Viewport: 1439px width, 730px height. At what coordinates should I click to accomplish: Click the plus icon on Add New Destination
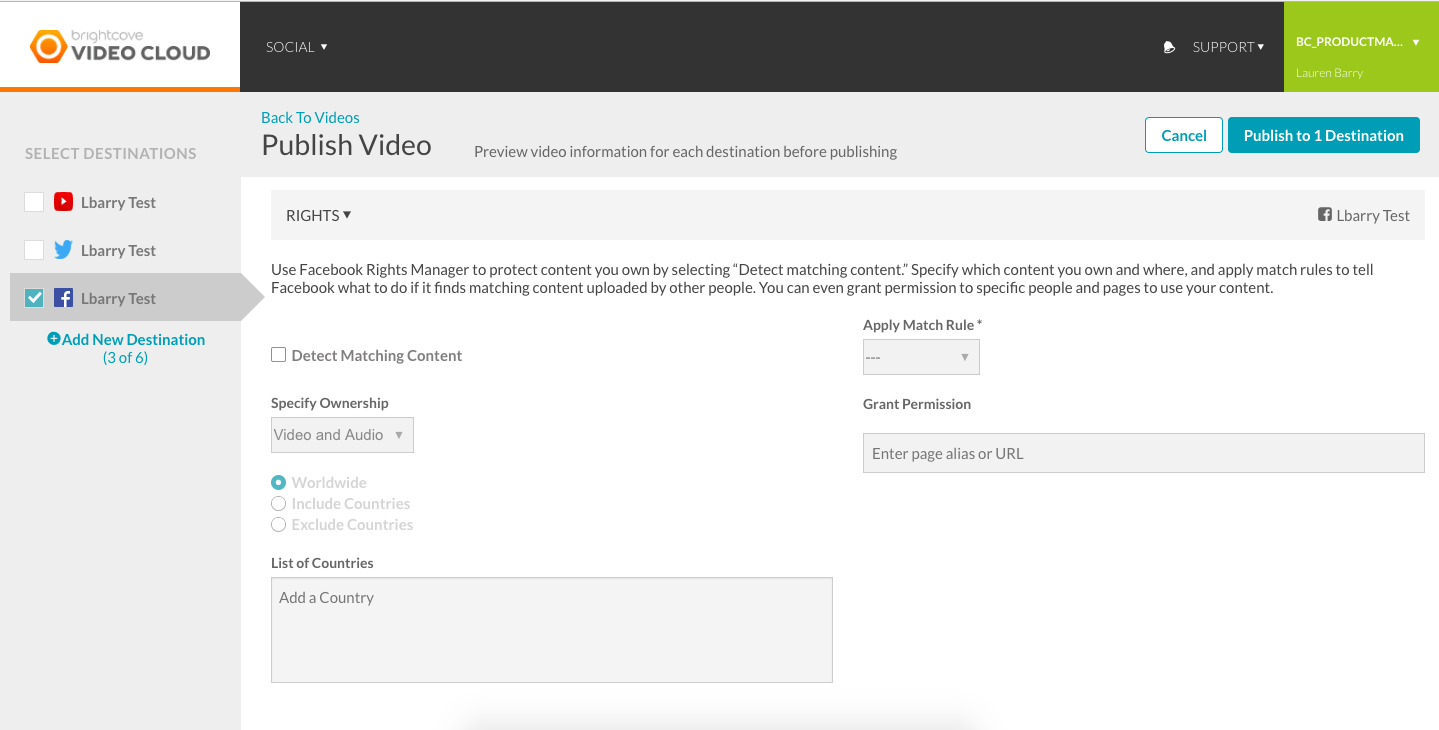pos(54,339)
